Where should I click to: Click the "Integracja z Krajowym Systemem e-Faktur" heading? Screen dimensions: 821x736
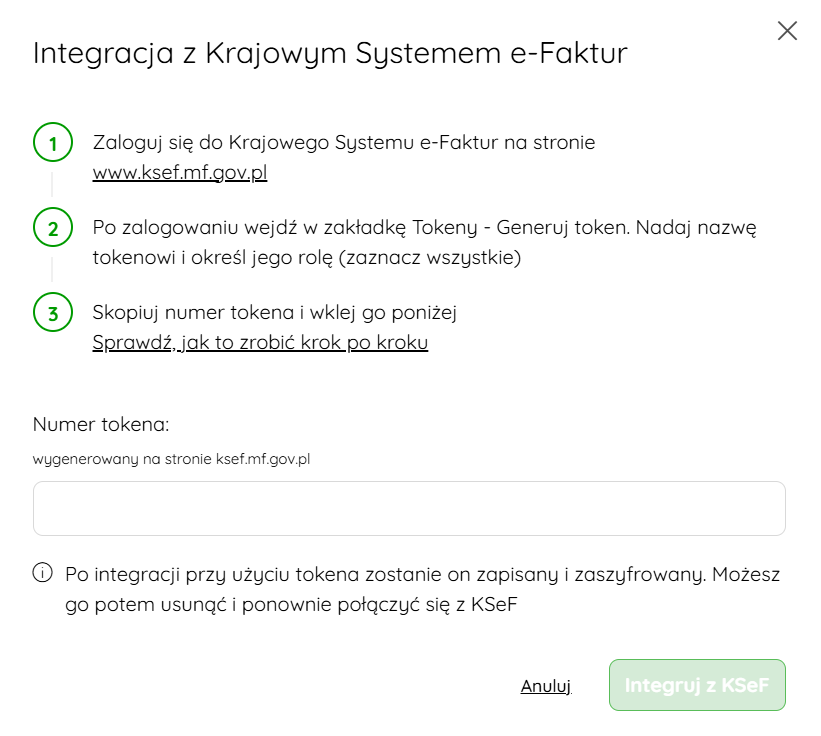330,53
